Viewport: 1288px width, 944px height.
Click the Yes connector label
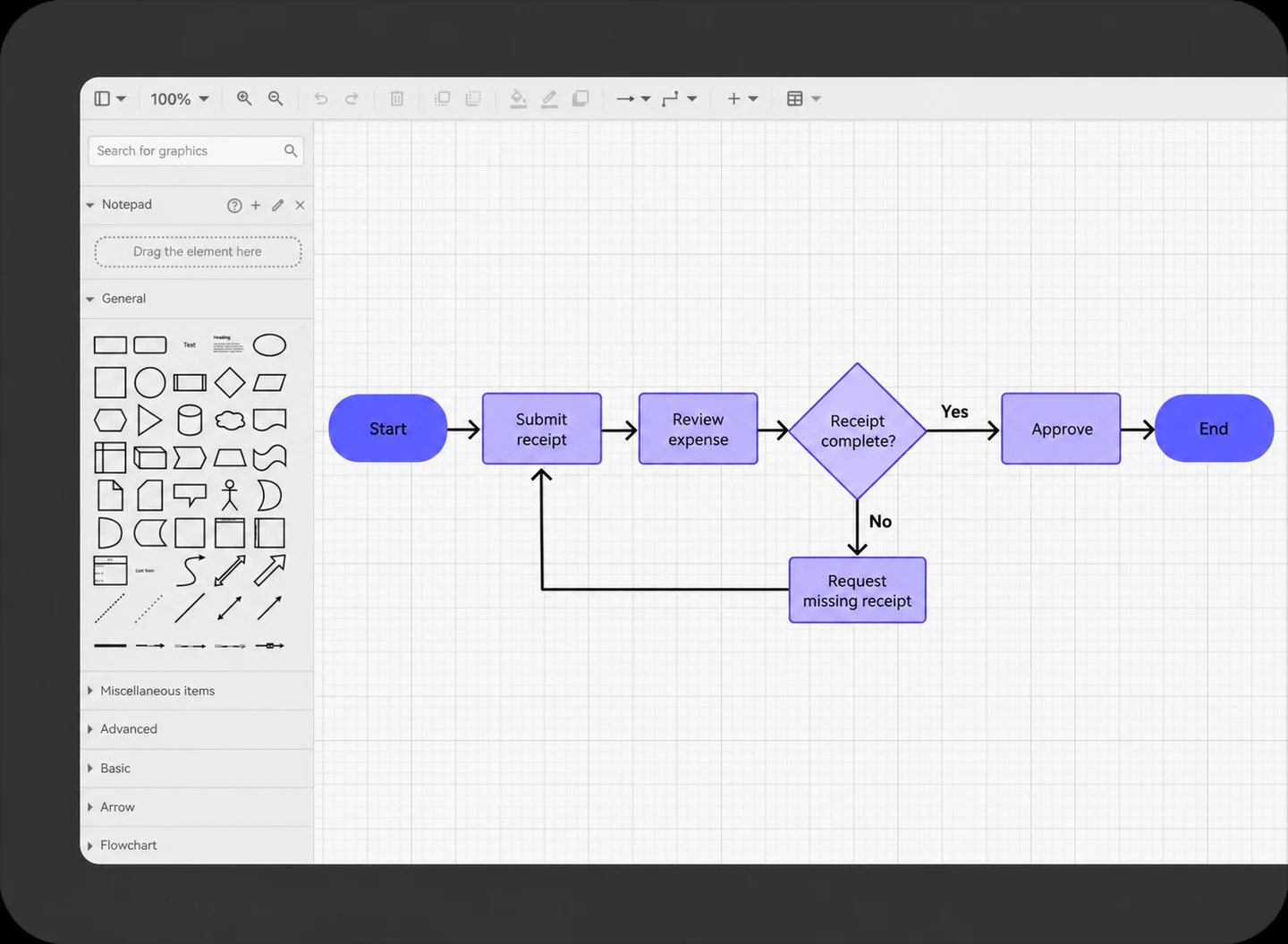pyautogui.click(x=954, y=412)
